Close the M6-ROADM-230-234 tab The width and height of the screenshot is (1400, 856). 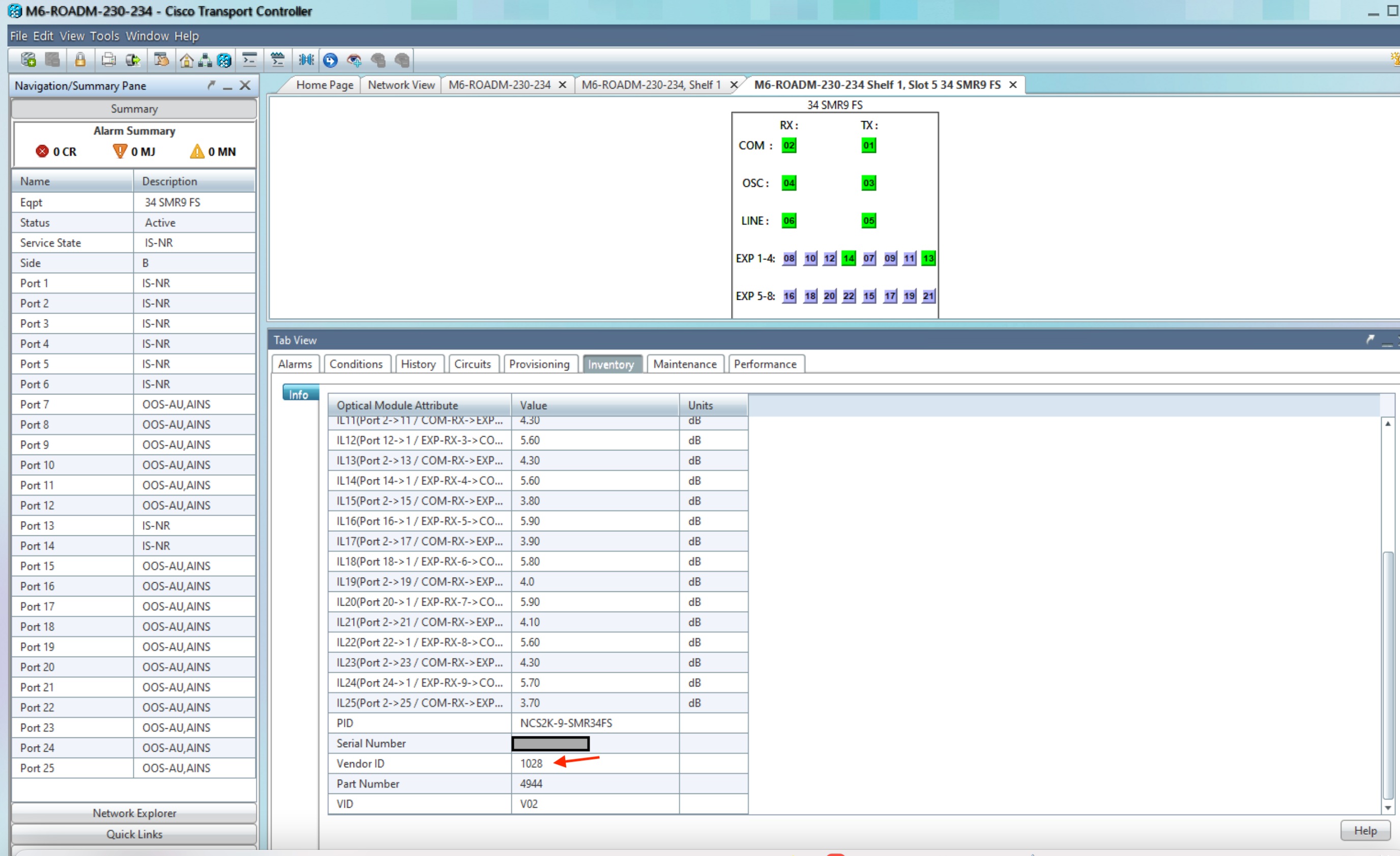tap(563, 84)
